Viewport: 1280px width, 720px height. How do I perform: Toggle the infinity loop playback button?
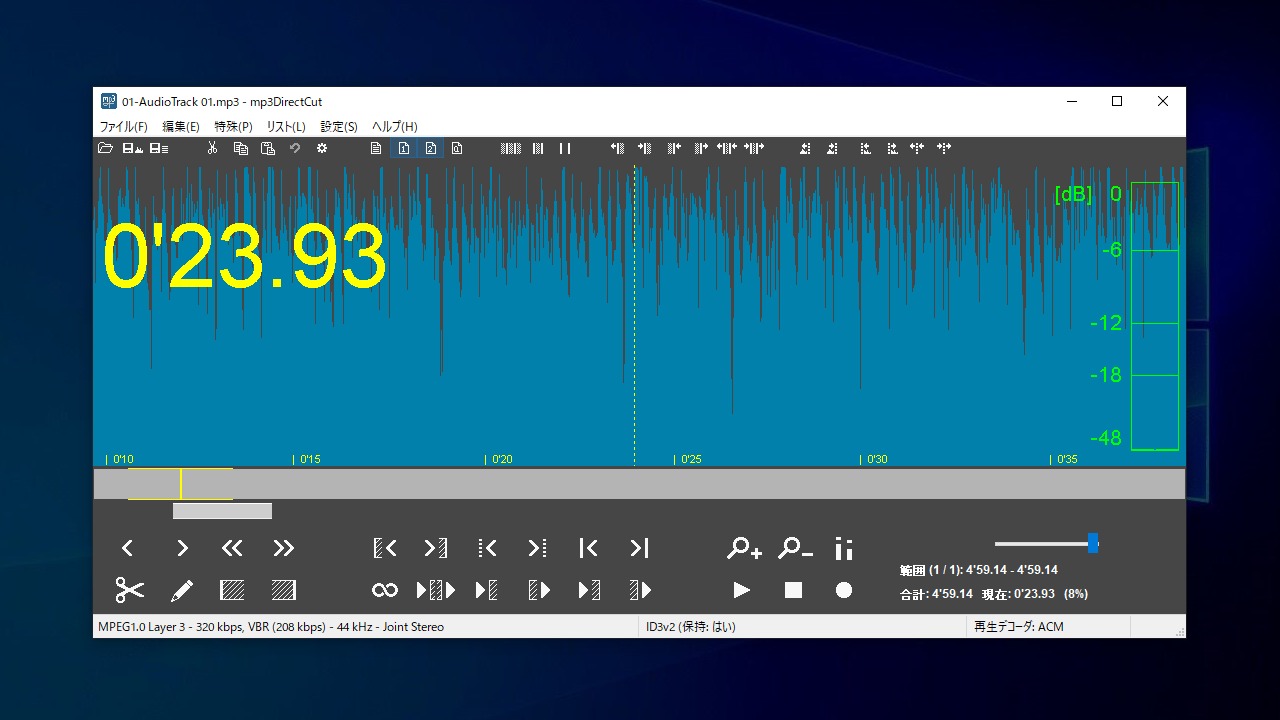click(385, 590)
